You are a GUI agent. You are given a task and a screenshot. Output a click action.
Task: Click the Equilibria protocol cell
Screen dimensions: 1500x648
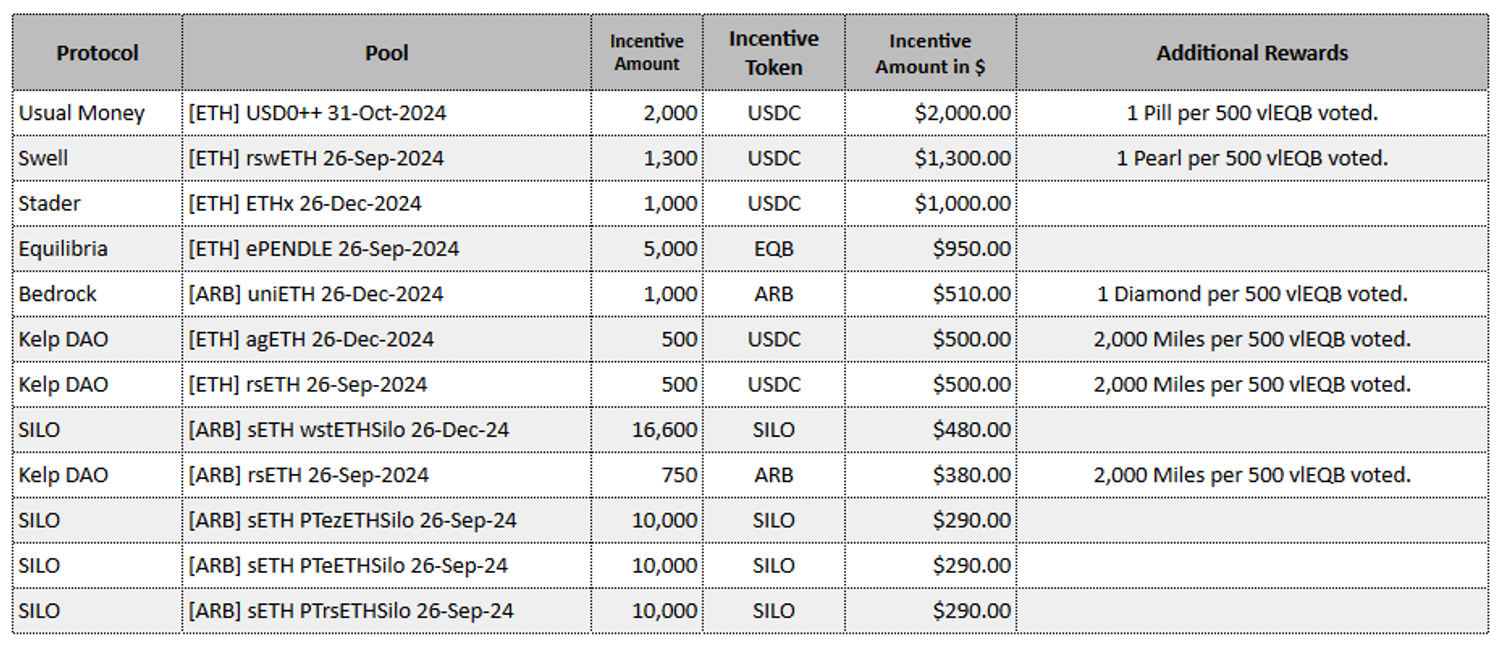click(64, 248)
